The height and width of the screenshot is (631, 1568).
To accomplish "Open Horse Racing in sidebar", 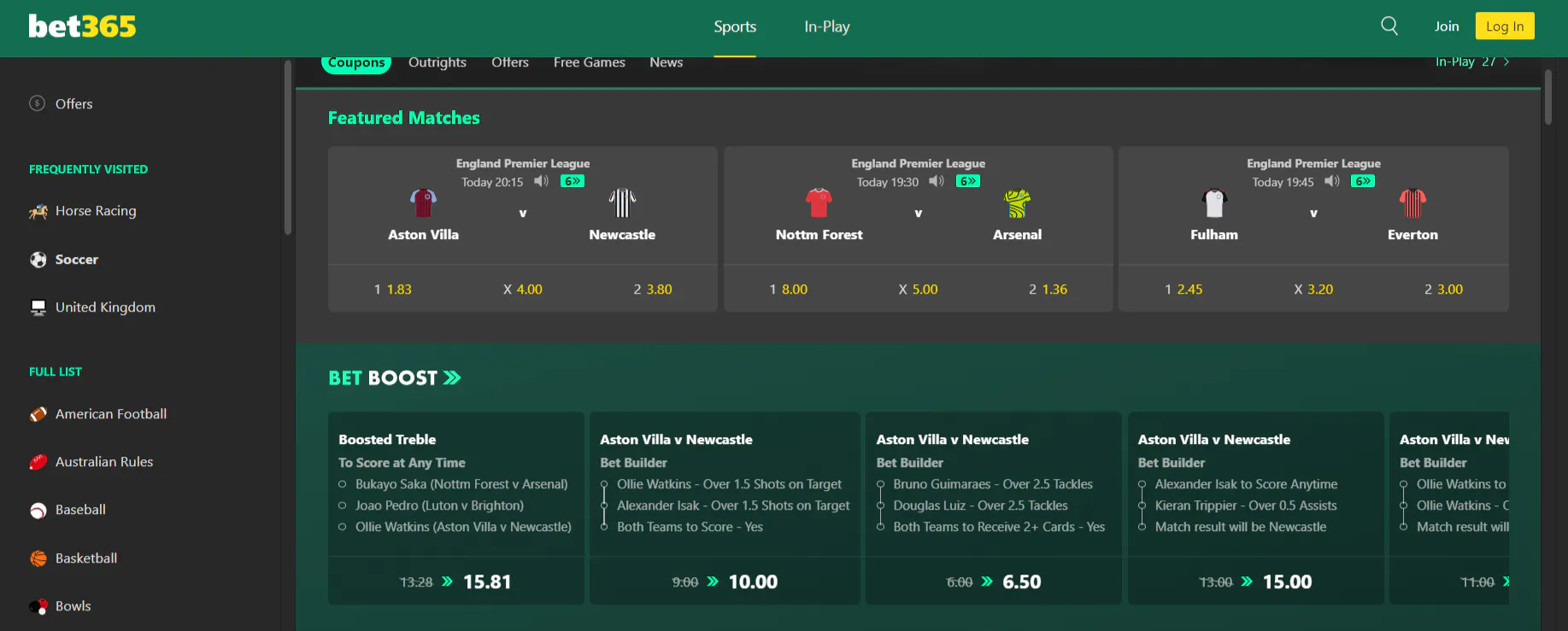I will point(96,211).
